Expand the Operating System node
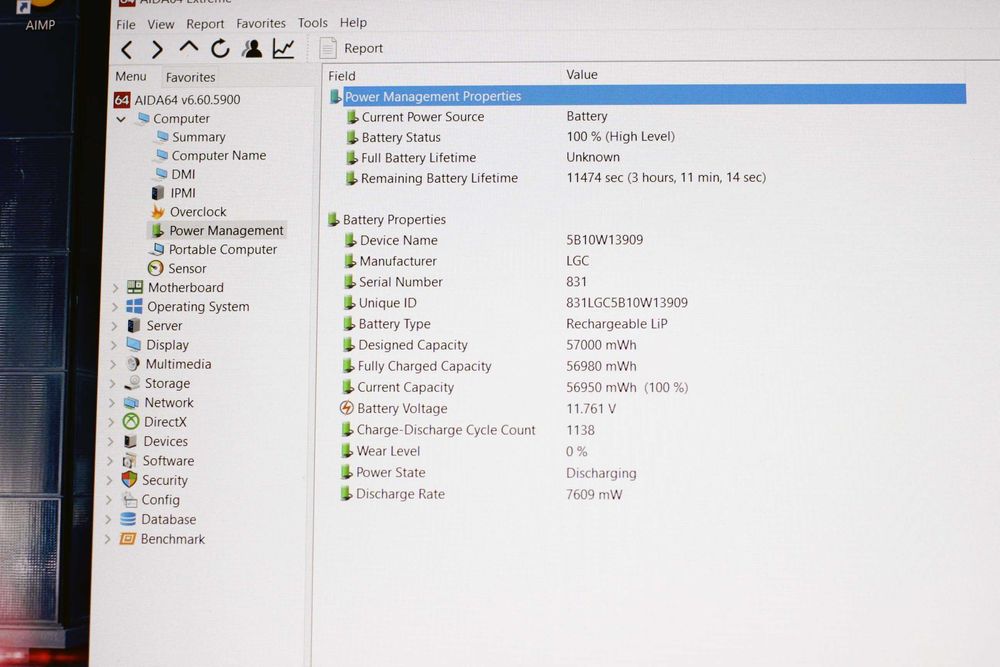The width and height of the screenshot is (1000, 667). [x=114, y=307]
